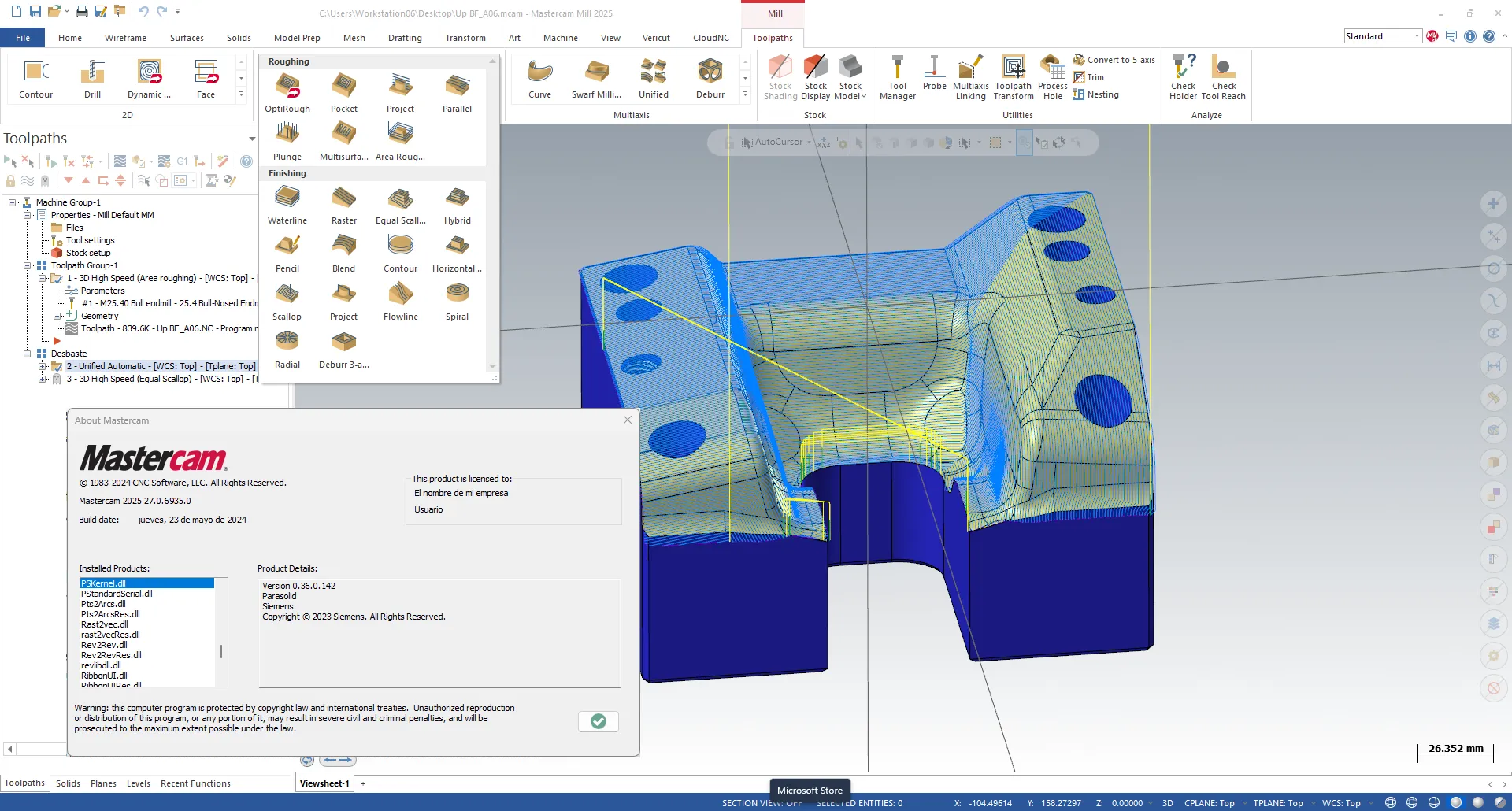Viewport: 1512px width, 811px height.
Task: Confirm About Mastercam dialog with checkmark
Action: tap(598, 721)
